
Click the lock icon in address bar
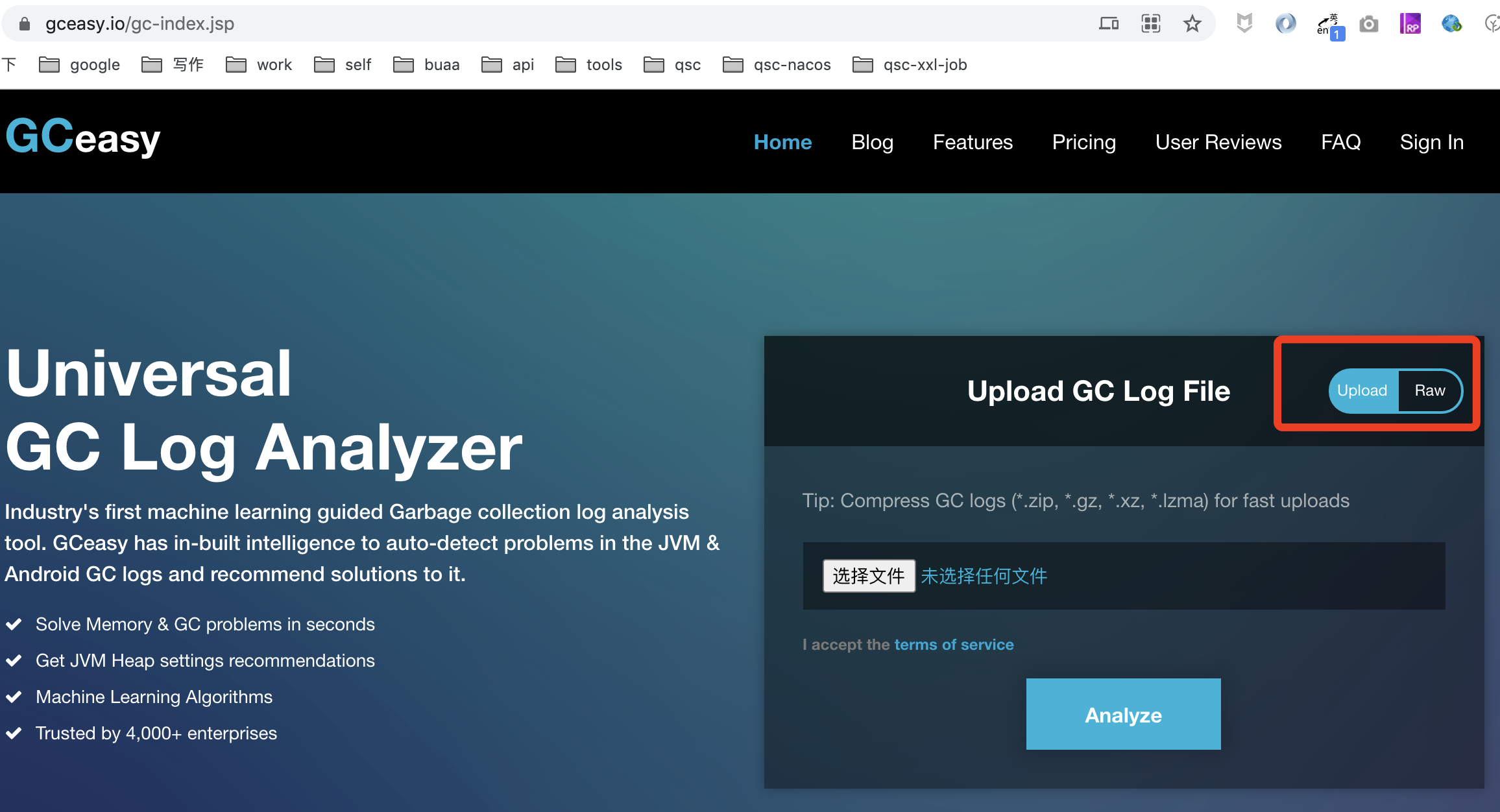pyautogui.click(x=25, y=24)
